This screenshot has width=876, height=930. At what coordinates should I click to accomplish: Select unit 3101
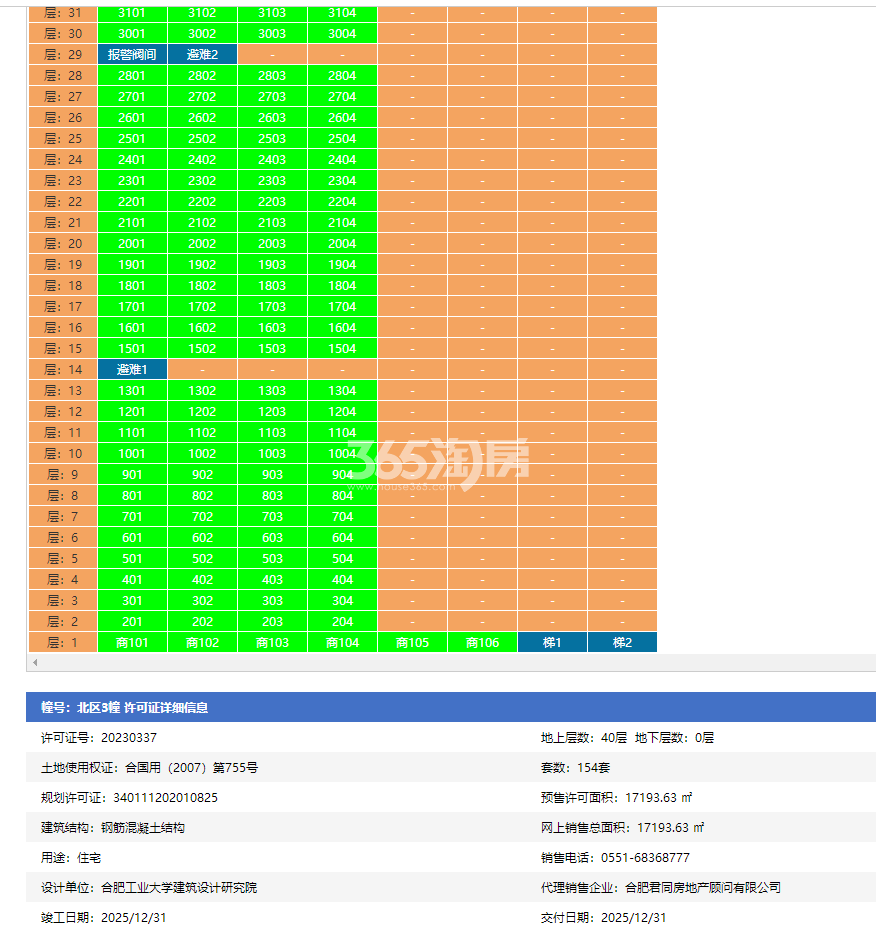click(132, 13)
